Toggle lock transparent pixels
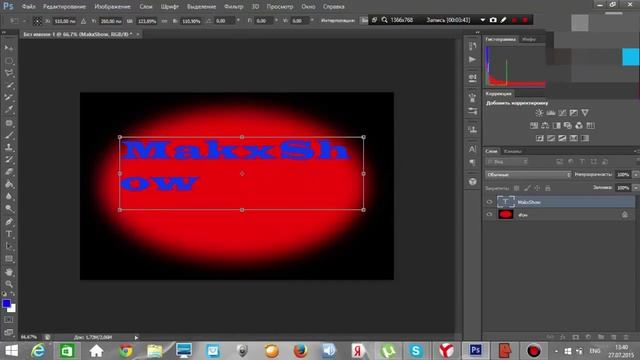This screenshot has width=640, height=360. pyautogui.click(x=517, y=188)
